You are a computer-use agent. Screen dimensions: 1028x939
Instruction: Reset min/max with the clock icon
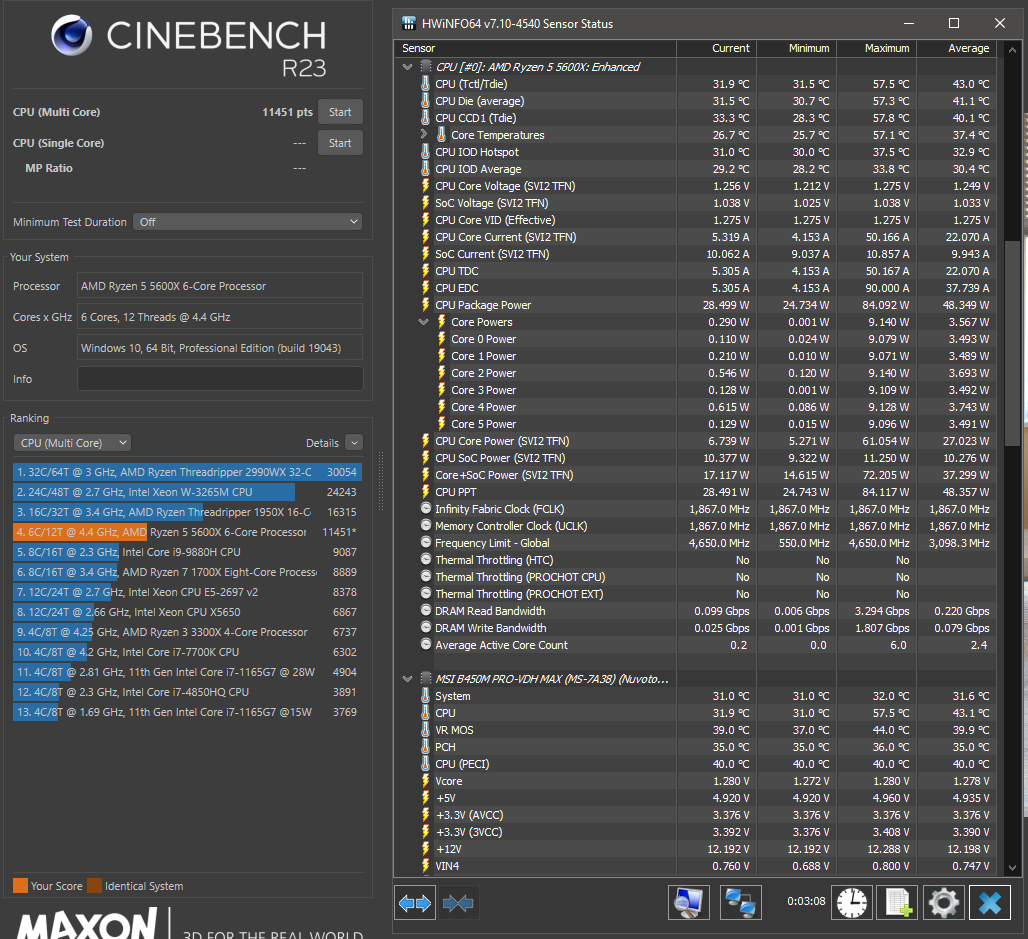(x=852, y=903)
